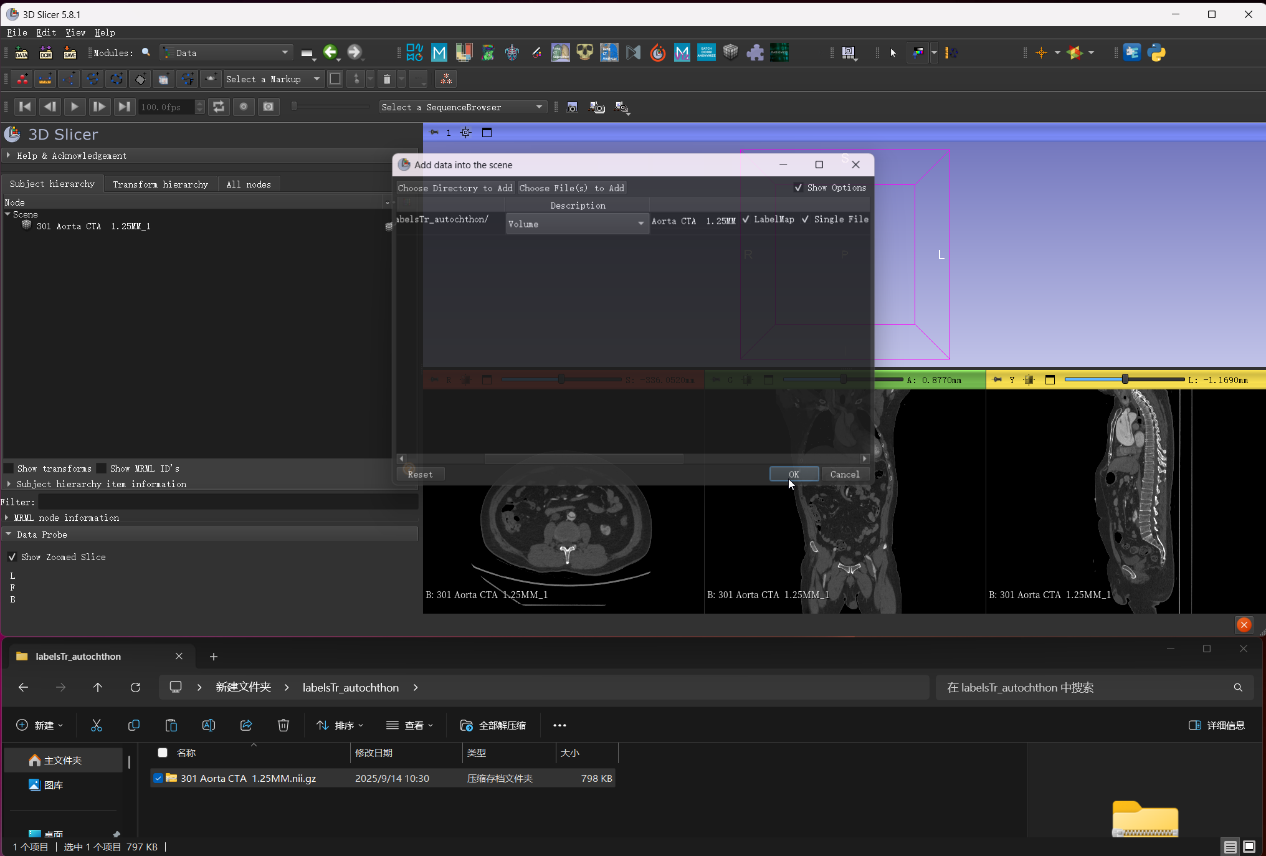Expand the Select a SequenceBrowser combo box
The width and height of the screenshot is (1266, 856).
[462, 107]
